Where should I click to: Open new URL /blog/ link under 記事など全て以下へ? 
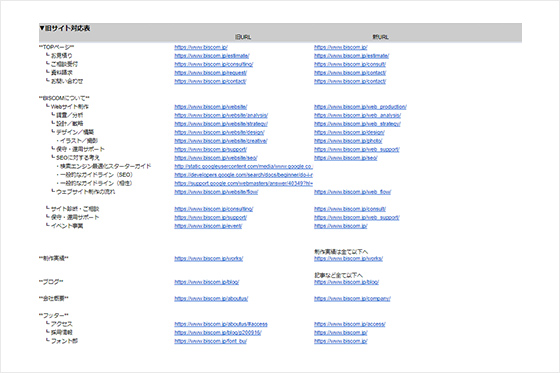click(x=346, y=282)
